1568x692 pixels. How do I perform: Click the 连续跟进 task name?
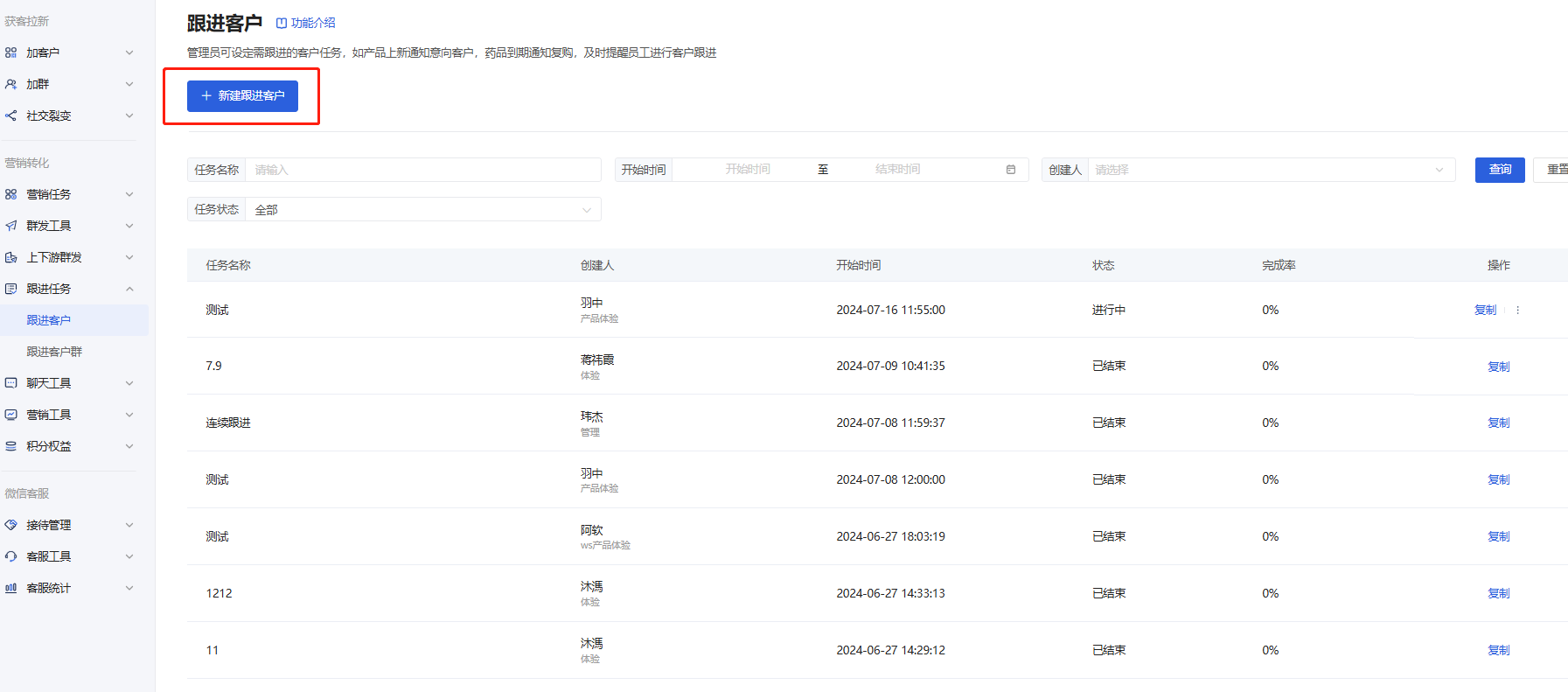click(x=228, y=423)
